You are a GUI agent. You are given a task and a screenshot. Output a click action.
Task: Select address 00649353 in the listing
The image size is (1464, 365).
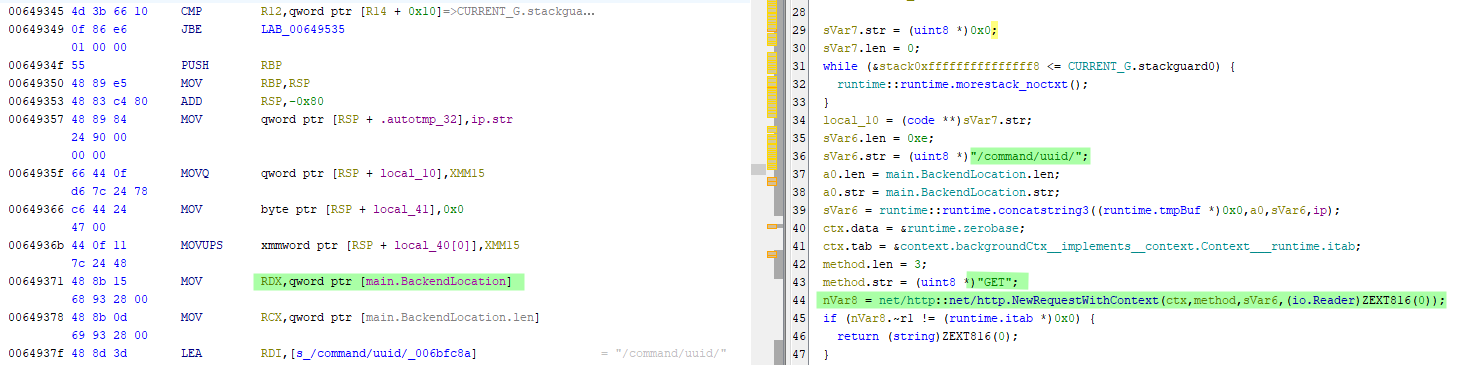pos(35,102)
